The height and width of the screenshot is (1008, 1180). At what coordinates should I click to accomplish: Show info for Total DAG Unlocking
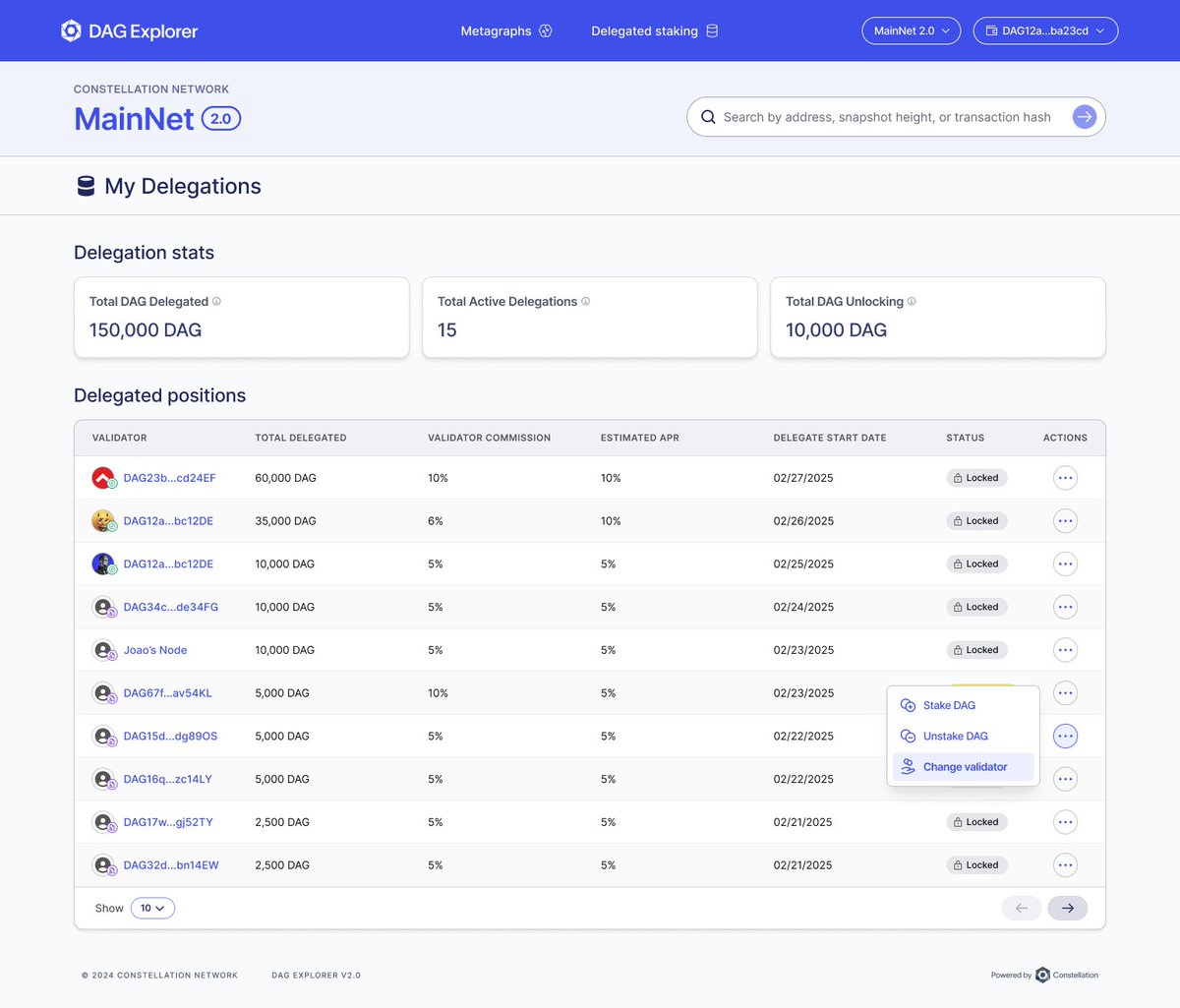click(912, 301)
